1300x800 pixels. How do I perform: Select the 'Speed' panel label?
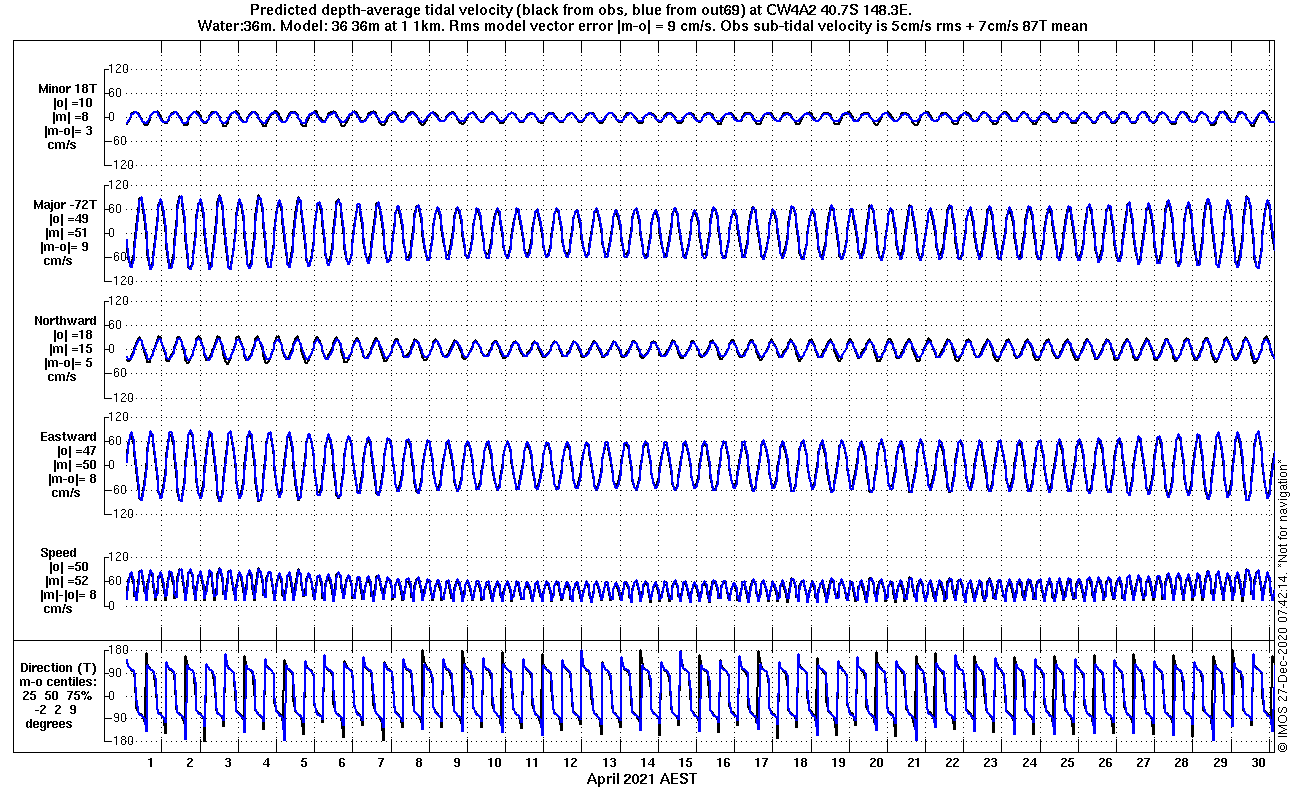pos(58,553)
